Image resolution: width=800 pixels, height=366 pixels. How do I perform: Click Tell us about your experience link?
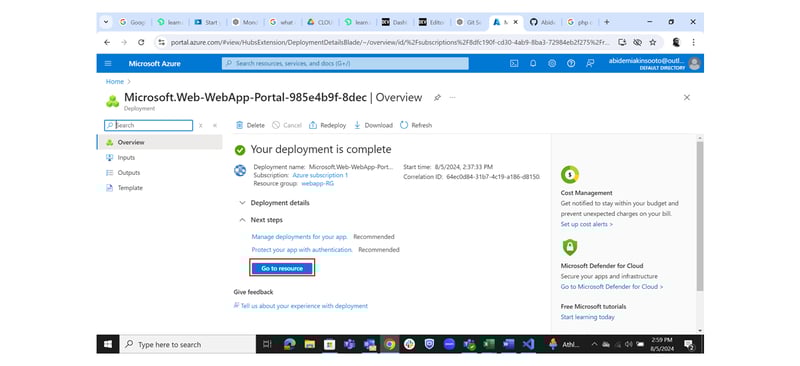pyautogui.click(x=304, y=306)
